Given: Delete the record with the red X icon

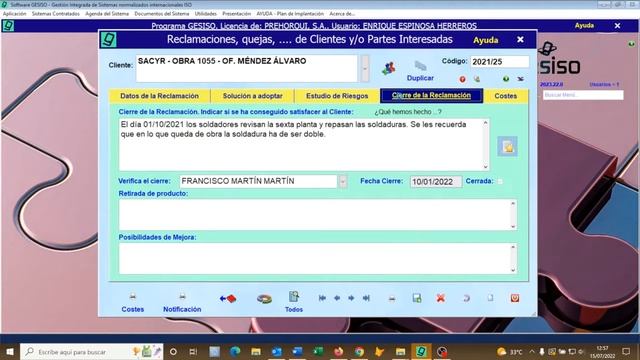Looking at the screenshot, I should coord(440,298).
